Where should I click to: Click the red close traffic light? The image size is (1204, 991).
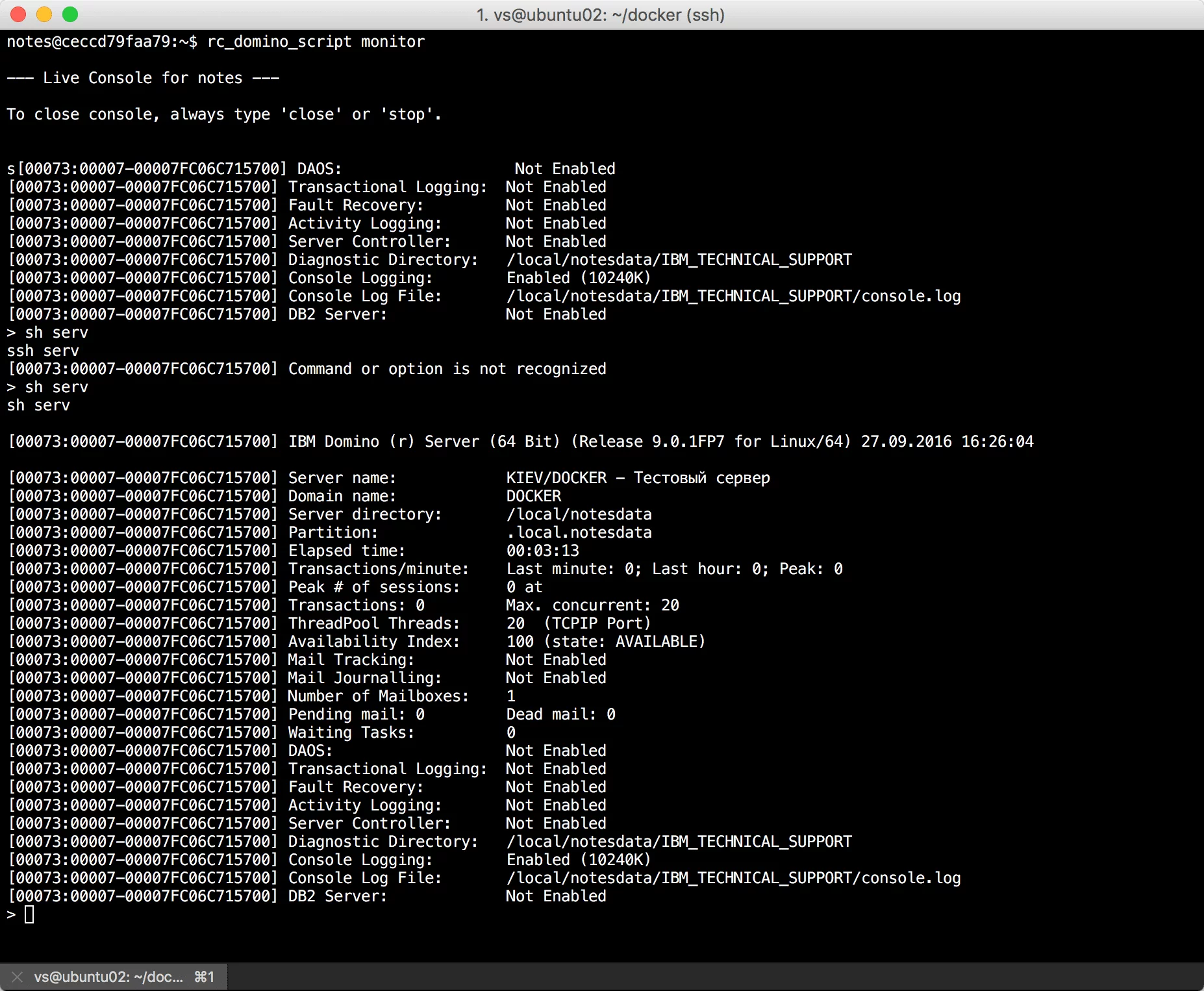(x=17, y=13)
